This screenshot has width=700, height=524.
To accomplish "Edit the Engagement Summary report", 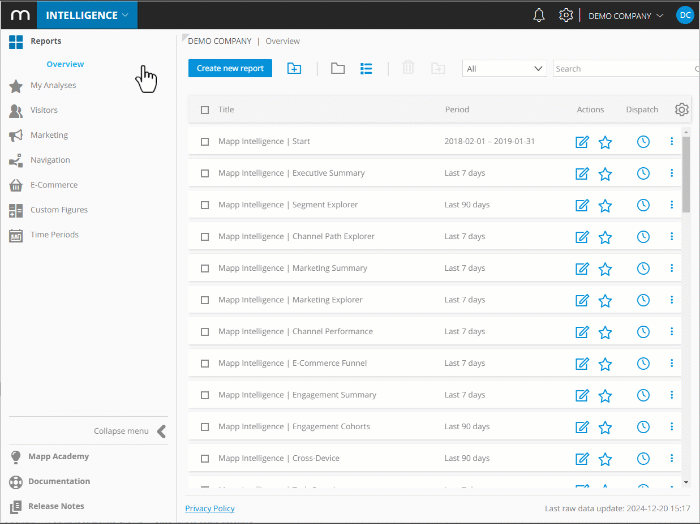I will pos(582,395).
